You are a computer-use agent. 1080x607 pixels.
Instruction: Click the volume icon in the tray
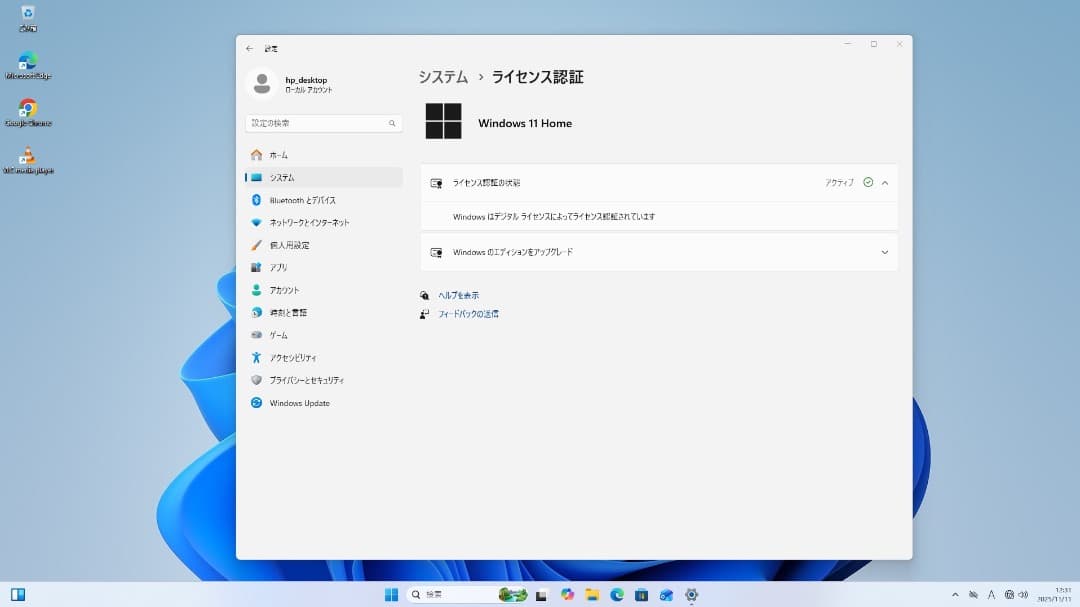click(x=1024, y=595)
